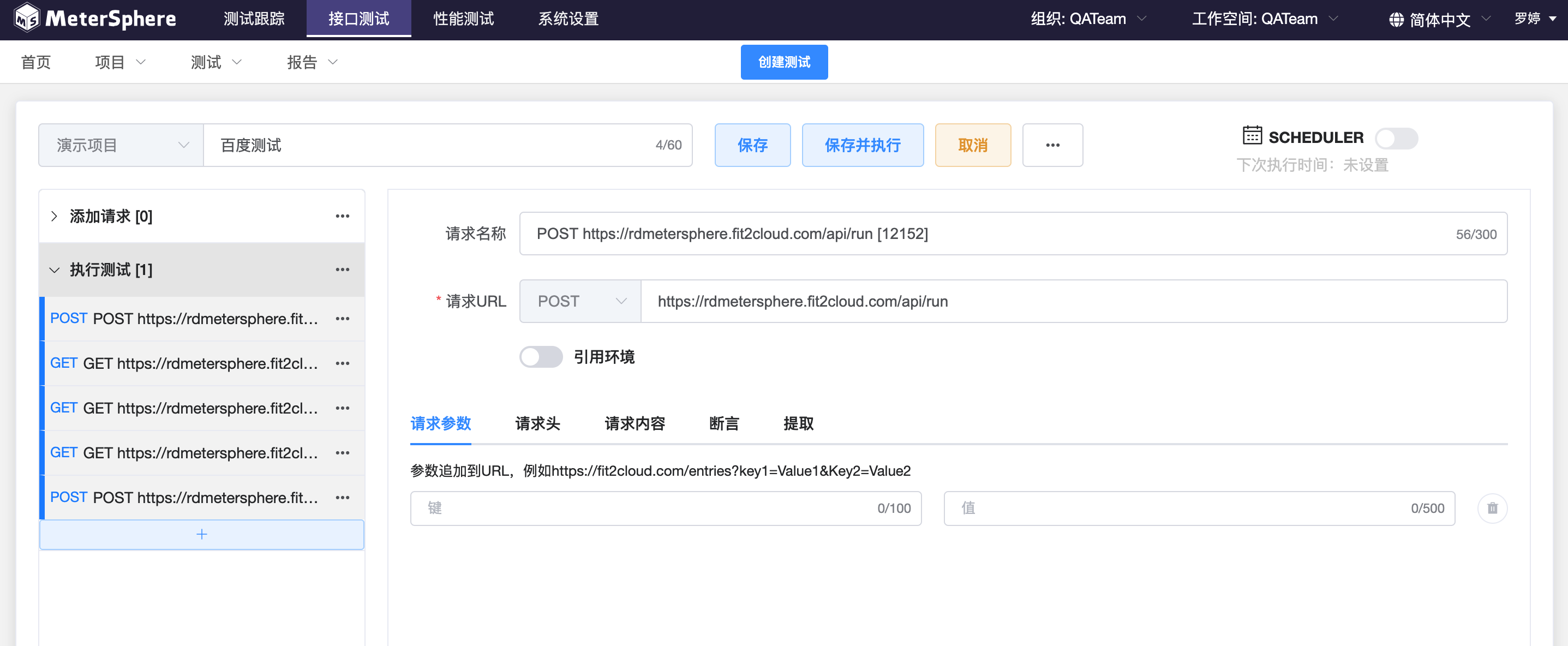Image resolution: width=1568 pixels, height=646 pixels.
Task: Open the POST request method dropdown
Action: coord(580,301)
